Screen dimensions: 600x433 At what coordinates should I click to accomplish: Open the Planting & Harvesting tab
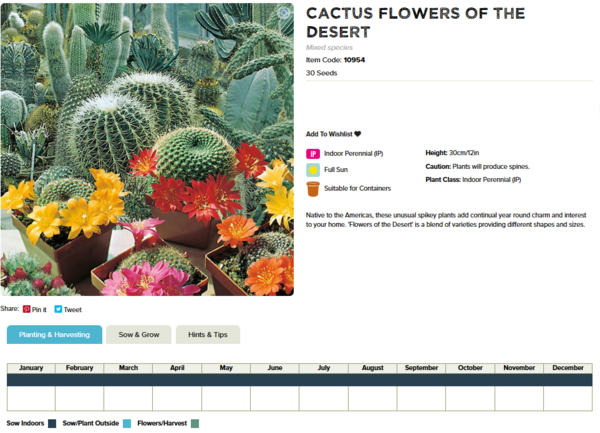pos(54,334)
